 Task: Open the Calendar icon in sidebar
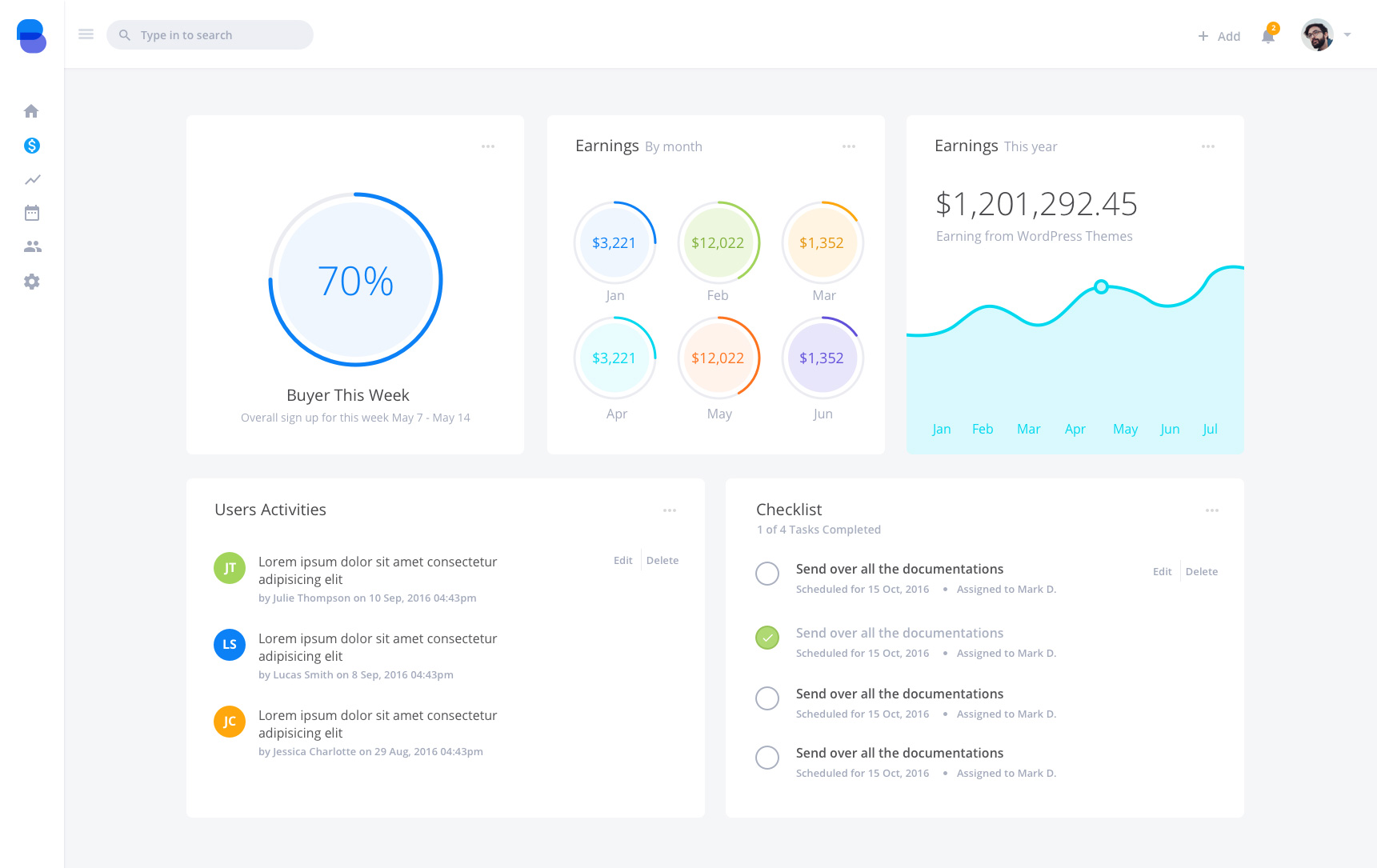click(32, 213)
